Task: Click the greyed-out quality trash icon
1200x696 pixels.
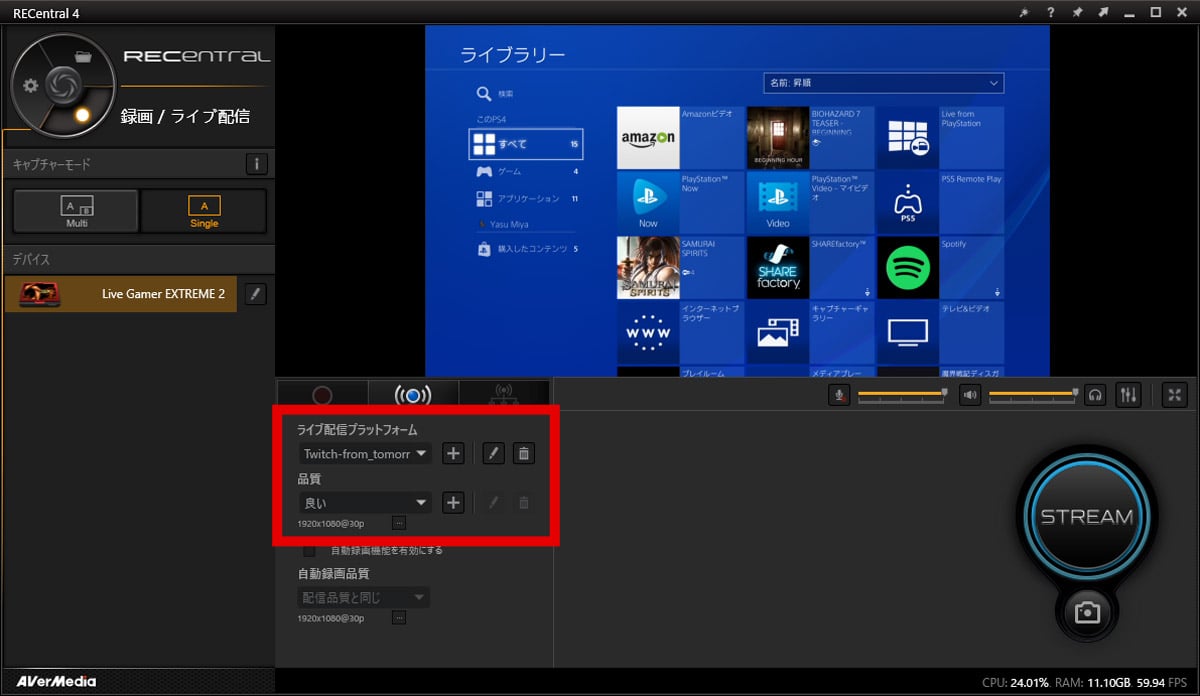Action: pyautogui.click(x=523, y=502)
